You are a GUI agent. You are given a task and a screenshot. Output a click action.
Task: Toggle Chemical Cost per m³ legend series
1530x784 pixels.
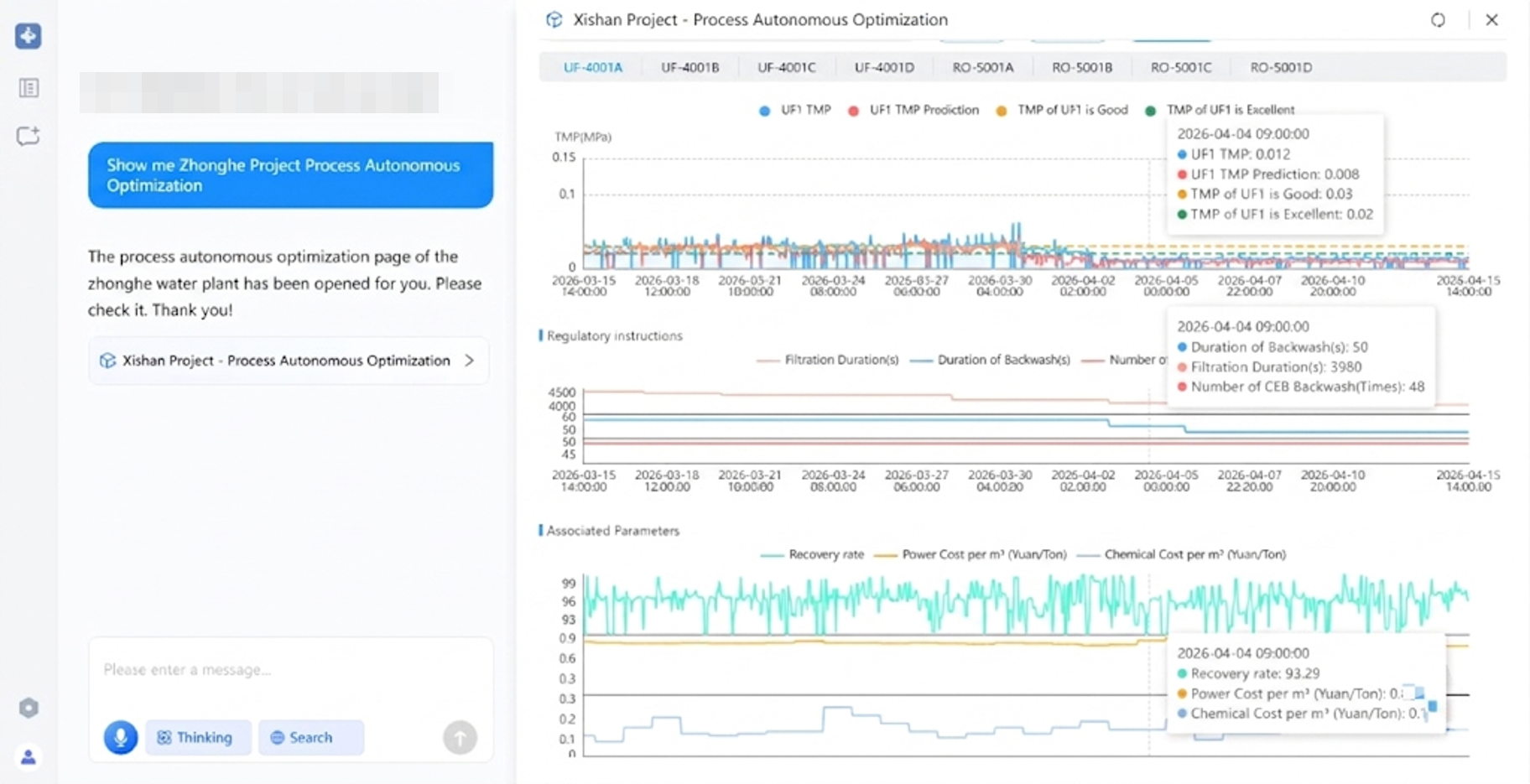point(1181,554)
